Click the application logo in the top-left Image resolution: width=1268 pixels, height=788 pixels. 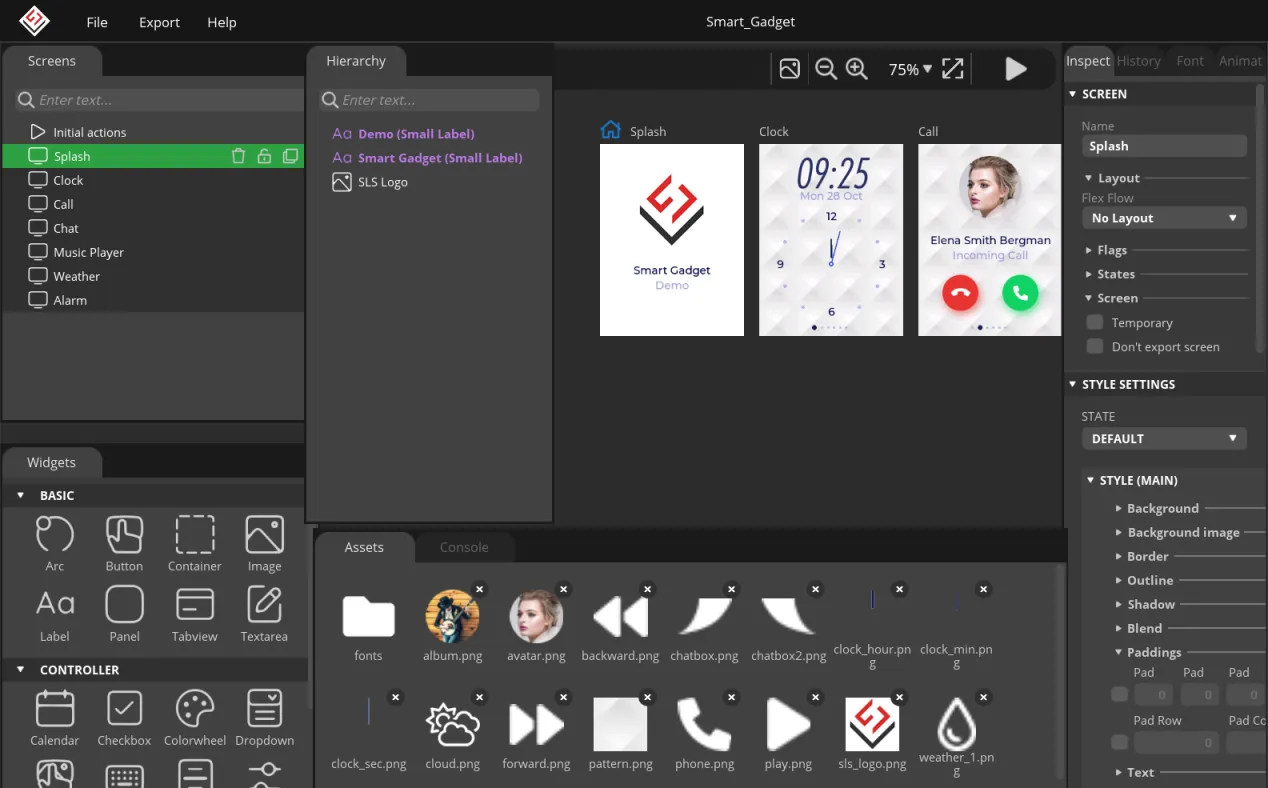click(x=34, y=21)
